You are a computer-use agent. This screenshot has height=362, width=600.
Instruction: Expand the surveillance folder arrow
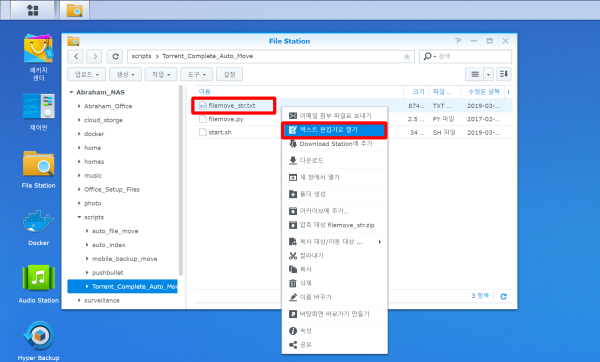(79, 300)
